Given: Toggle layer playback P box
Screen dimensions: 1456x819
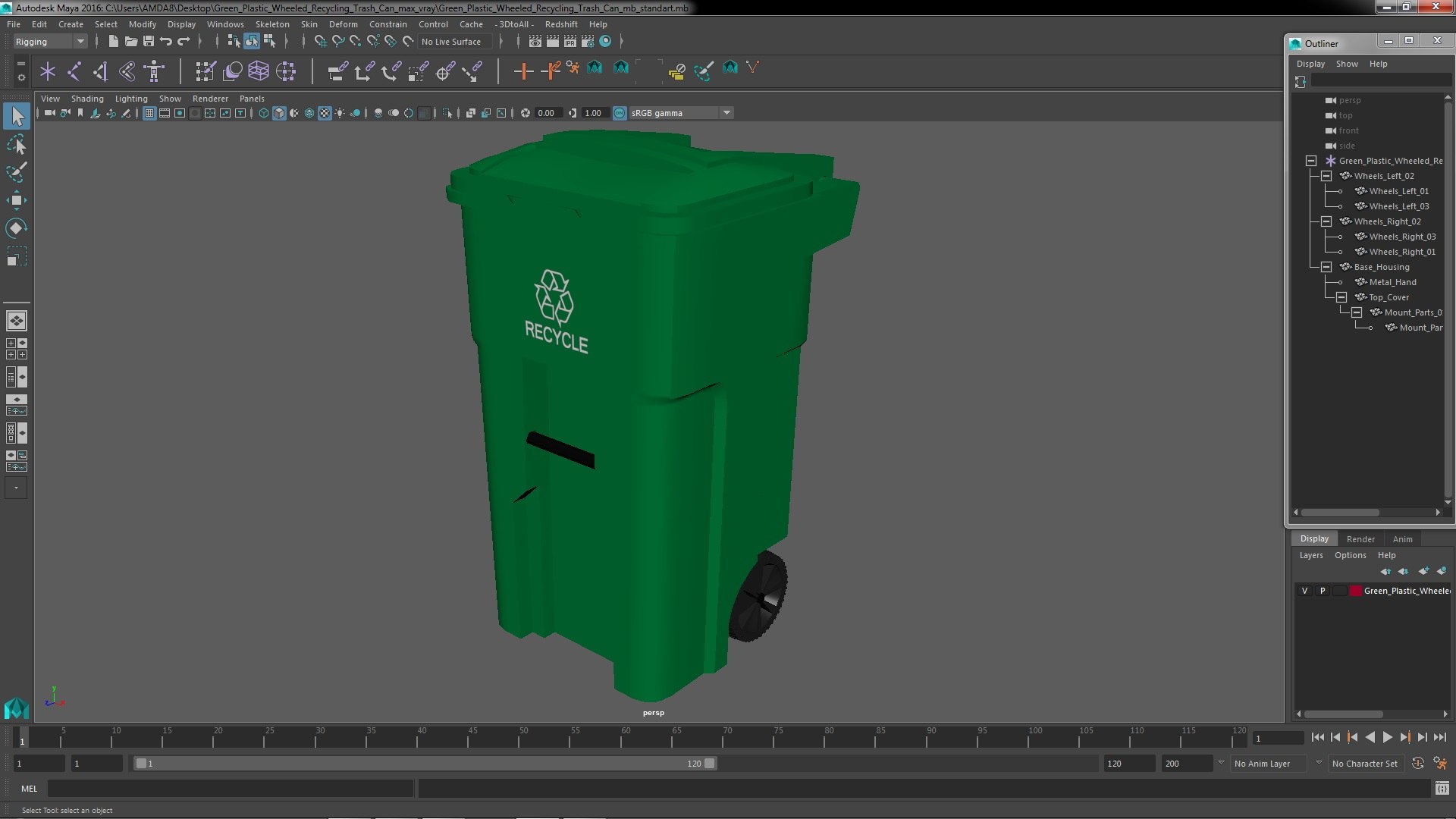Looking at the screenshot, I should tap(1323, 591).
